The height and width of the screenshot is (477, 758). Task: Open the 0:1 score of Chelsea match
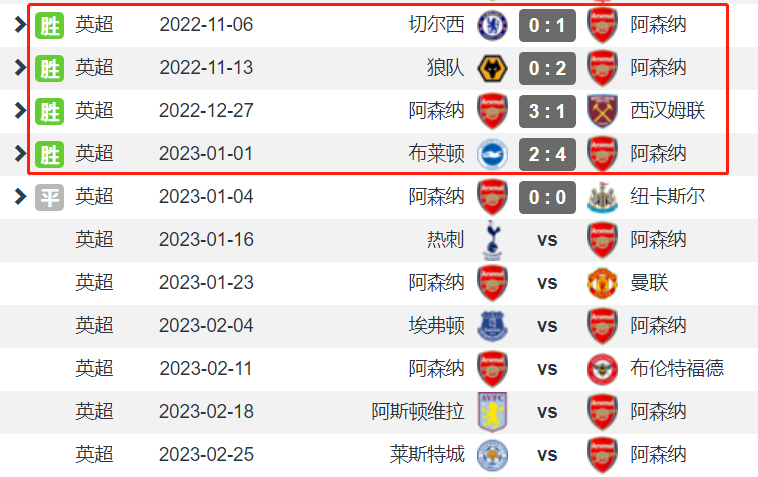547,25
